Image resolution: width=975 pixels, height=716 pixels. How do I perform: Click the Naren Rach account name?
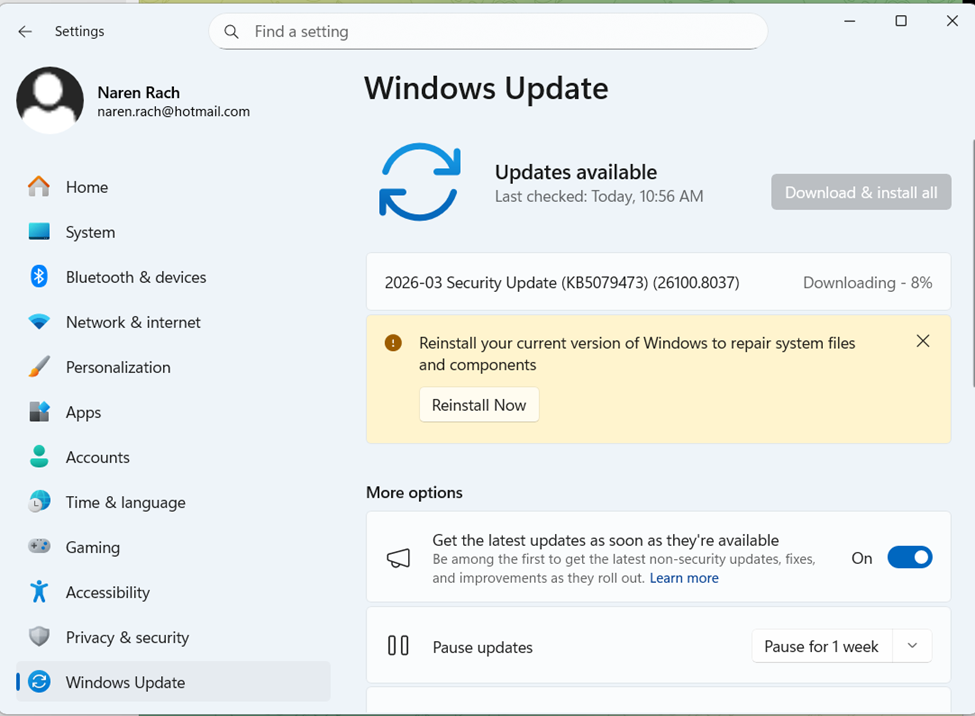click(139, 93)
